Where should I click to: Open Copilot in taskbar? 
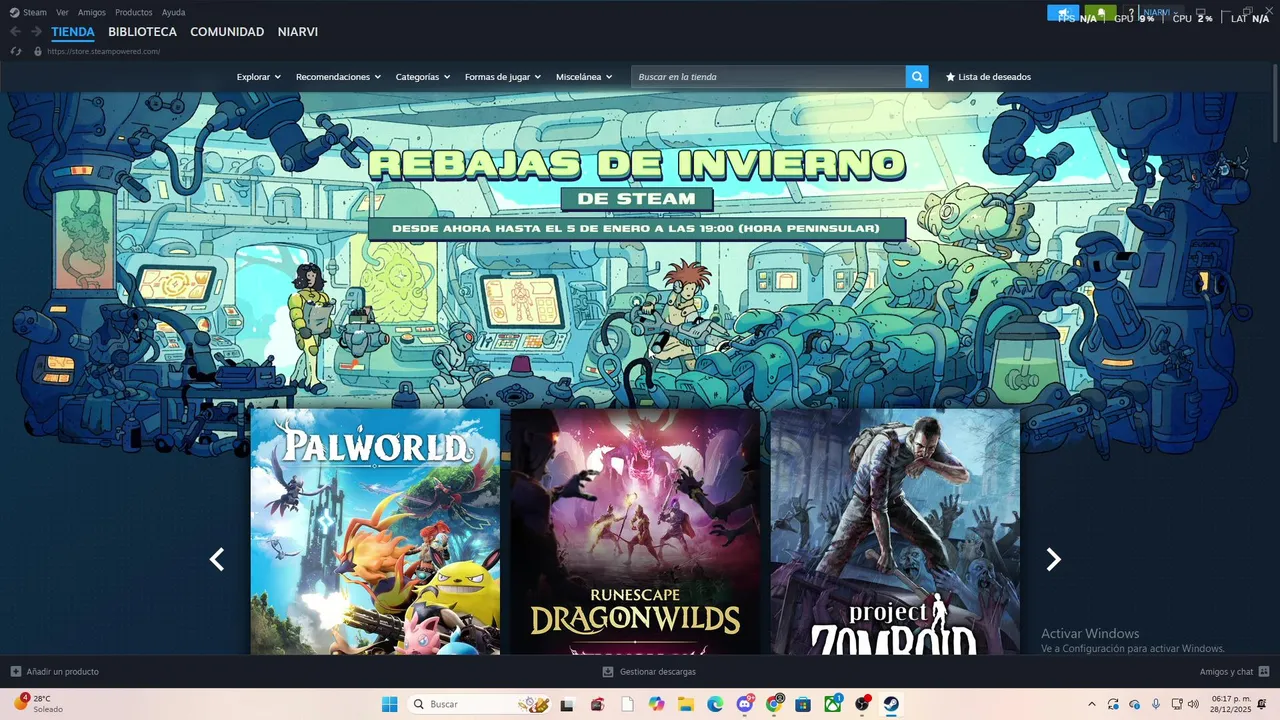pyautogui.click(x=656, y=704)
